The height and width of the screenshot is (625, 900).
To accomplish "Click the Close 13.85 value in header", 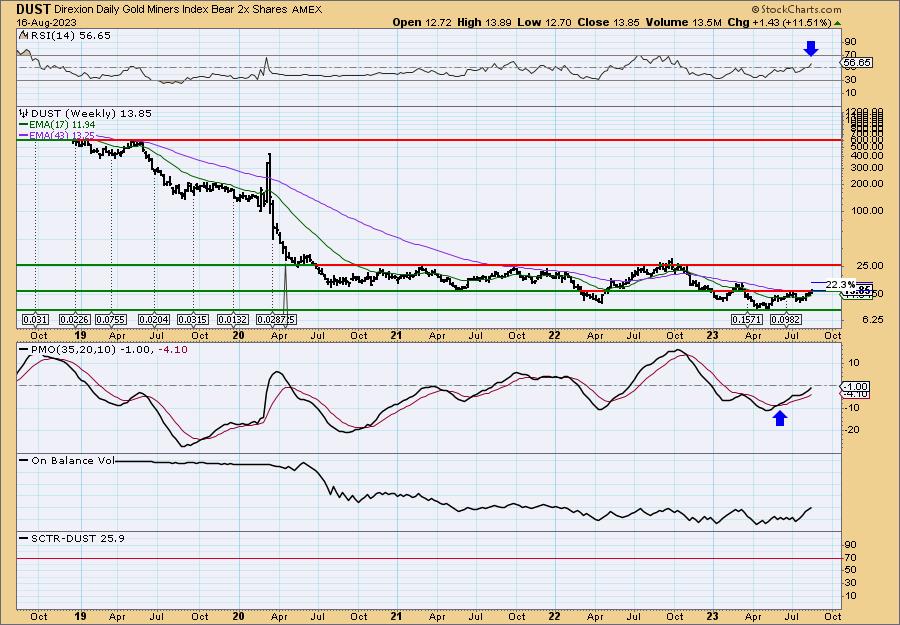I will [x=609, y=22].
